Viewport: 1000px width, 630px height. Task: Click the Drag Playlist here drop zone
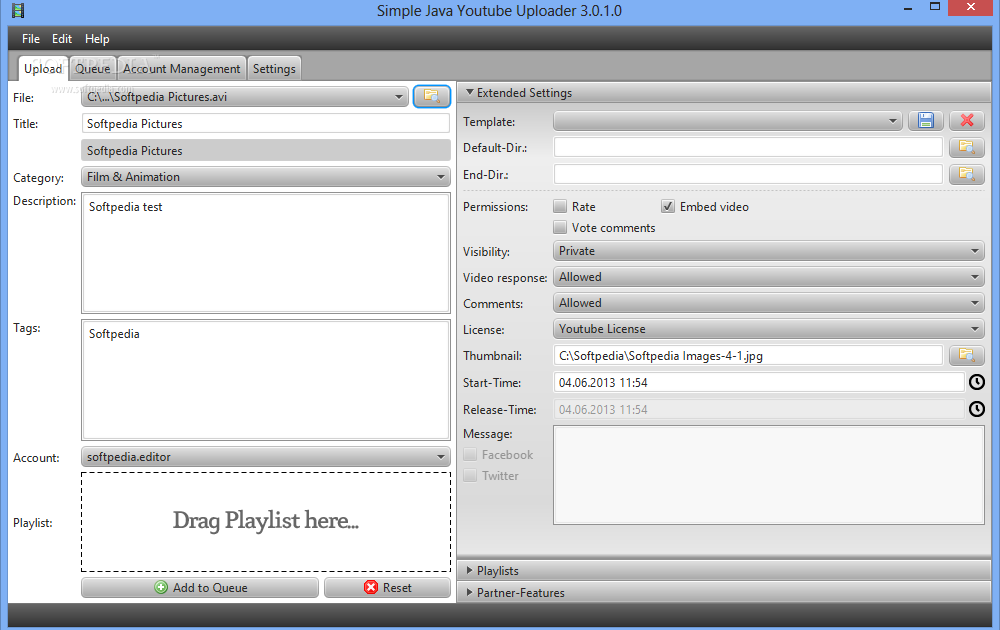(266, 522)
